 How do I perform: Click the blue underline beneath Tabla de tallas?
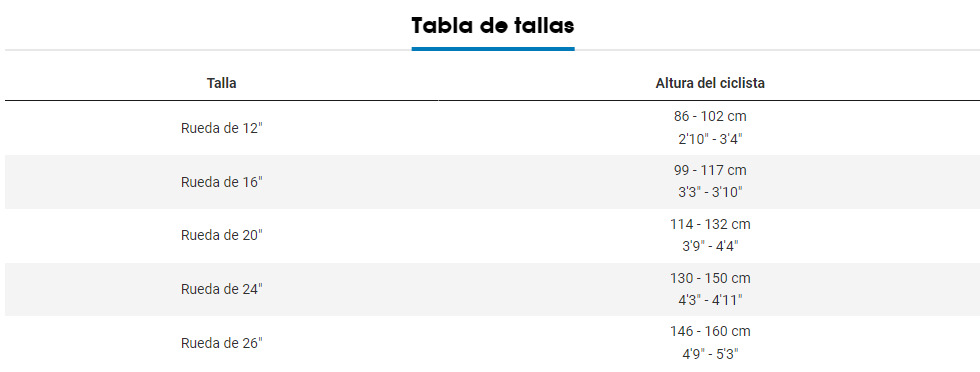[492, 49]
